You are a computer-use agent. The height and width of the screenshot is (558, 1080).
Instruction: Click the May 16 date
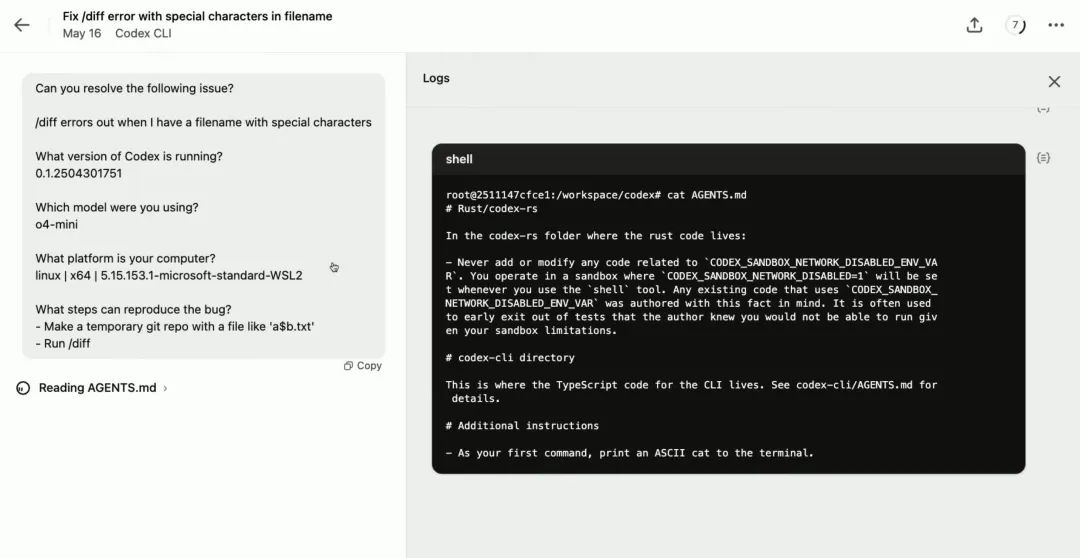pos(81,33)
